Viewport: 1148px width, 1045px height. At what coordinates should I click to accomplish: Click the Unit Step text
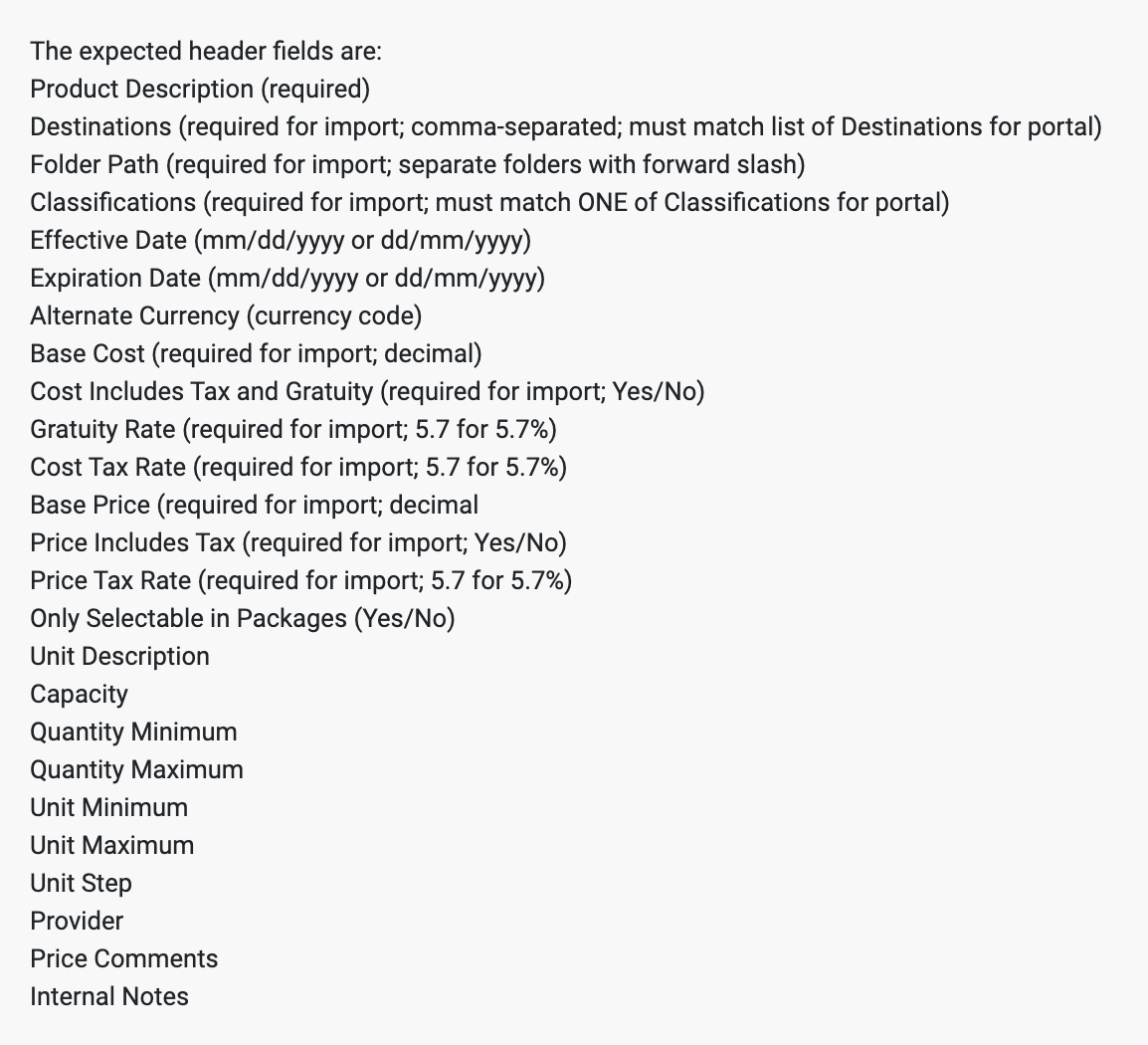(x=82, y=884)
